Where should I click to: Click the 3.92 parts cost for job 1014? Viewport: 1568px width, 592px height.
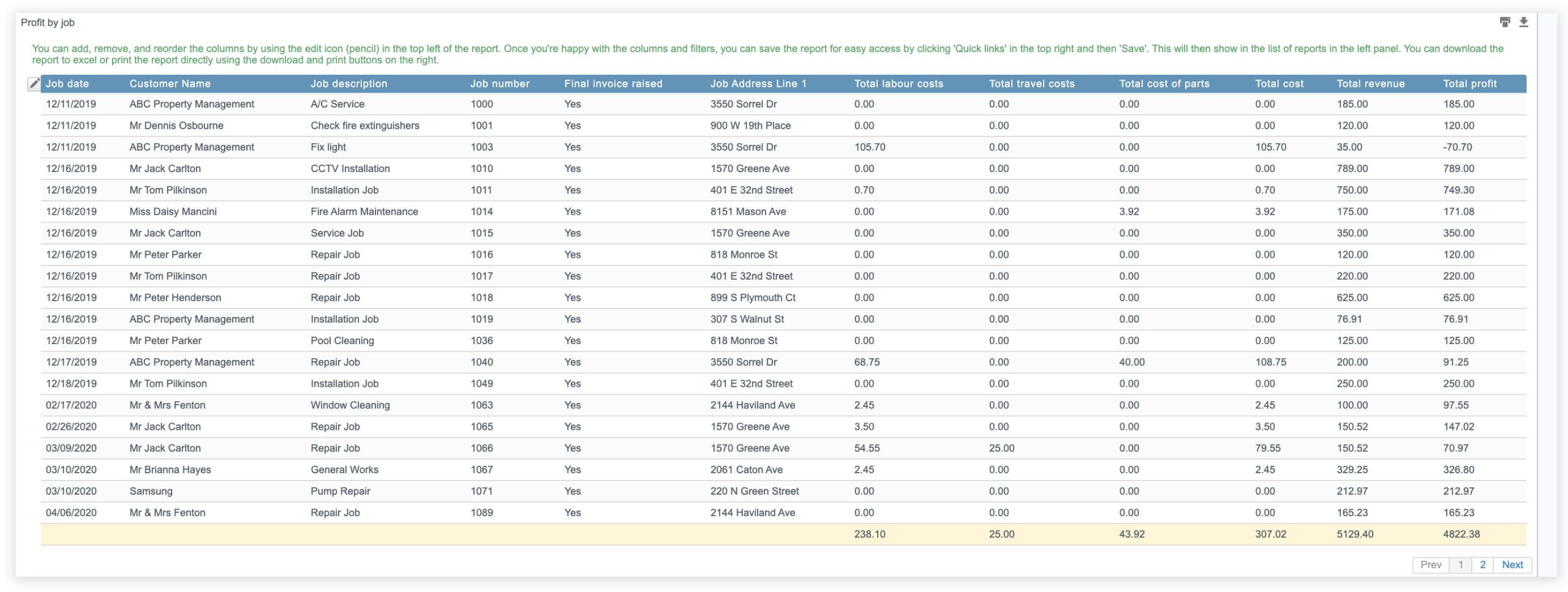point(1129,211)
